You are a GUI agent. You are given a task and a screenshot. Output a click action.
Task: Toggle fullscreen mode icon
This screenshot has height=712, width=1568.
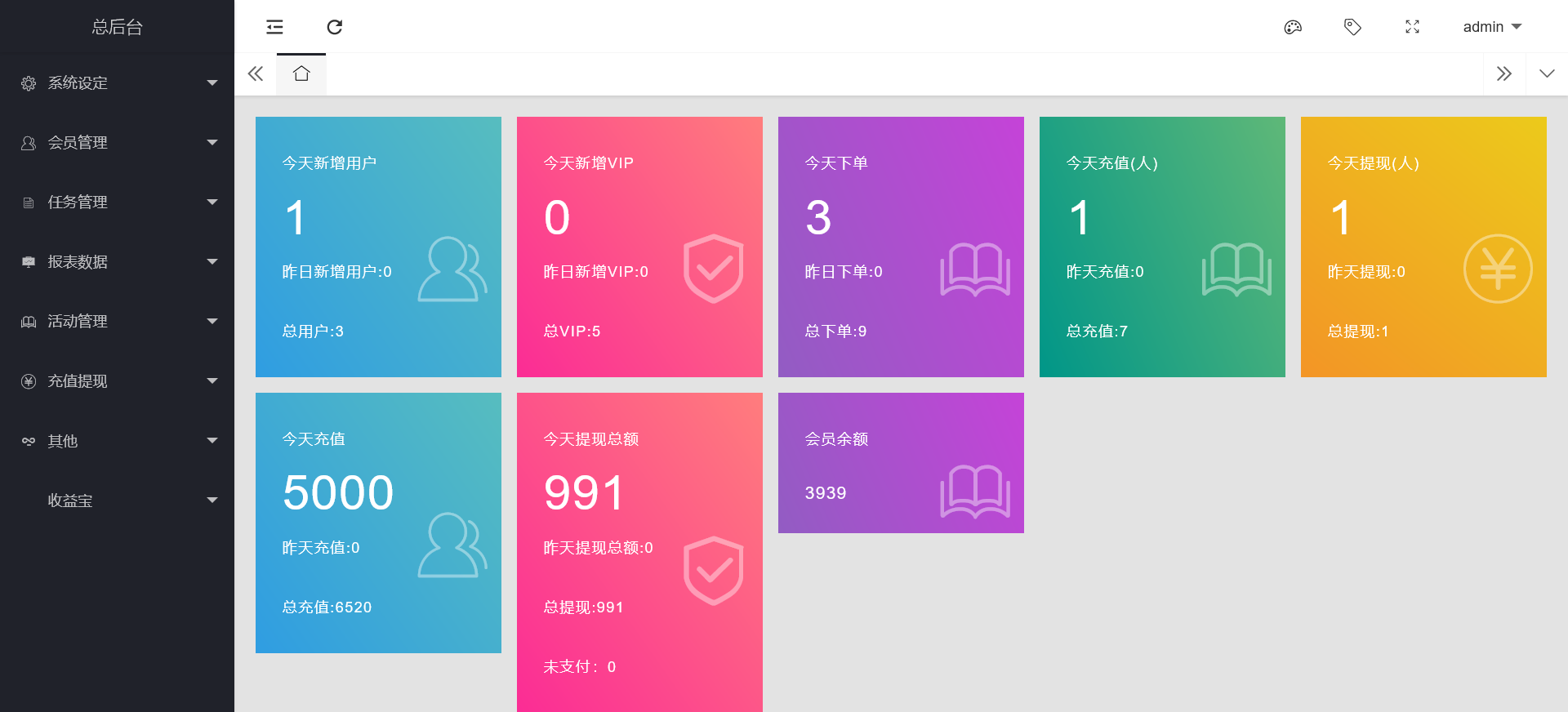click(x=1412, y=27)
